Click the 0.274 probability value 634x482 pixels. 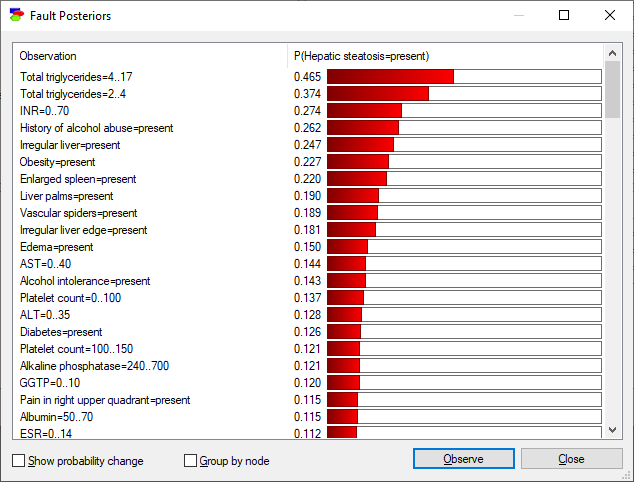(x=307, y=111)
